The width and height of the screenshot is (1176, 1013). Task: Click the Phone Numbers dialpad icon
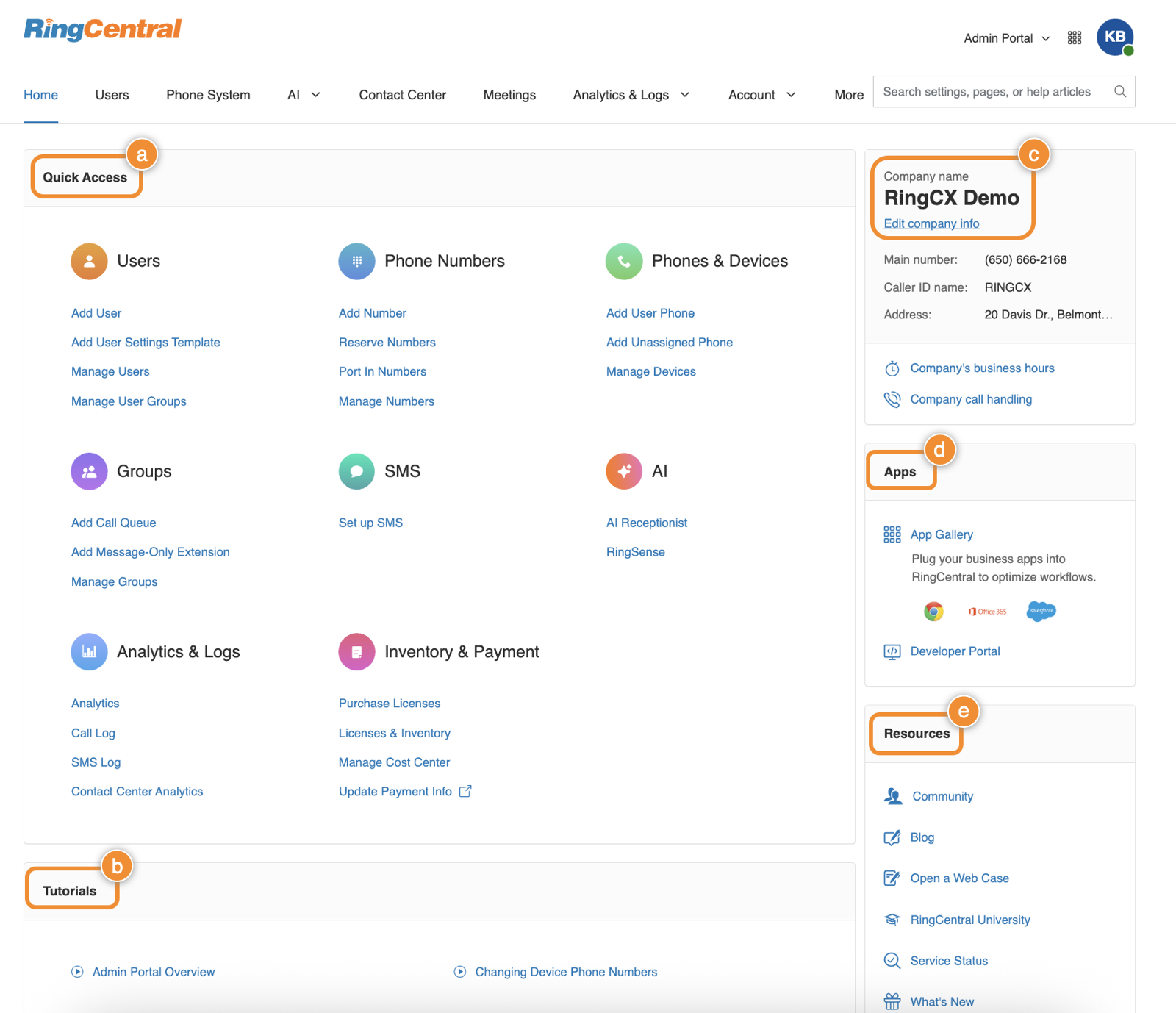click(356, 261)
